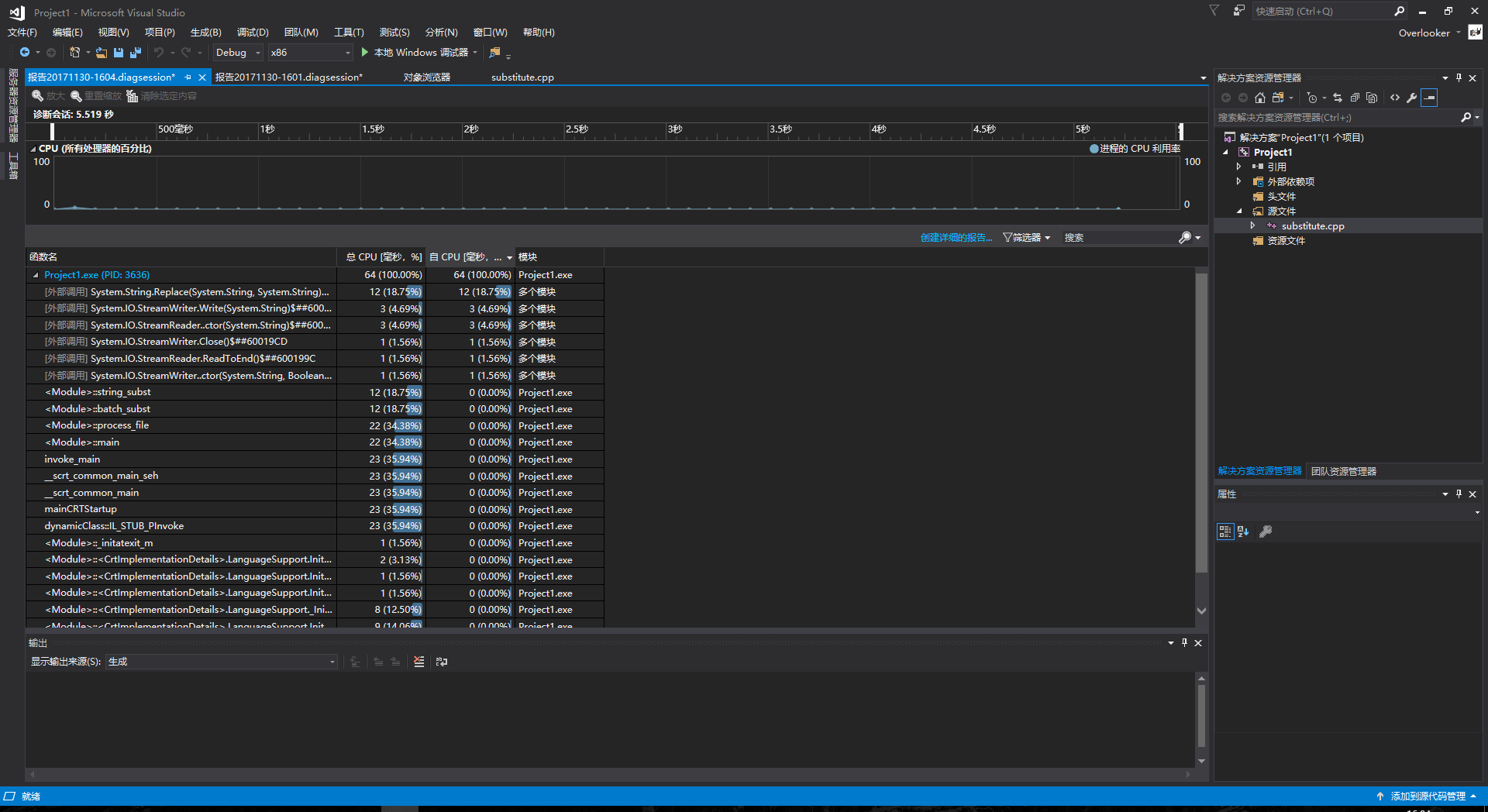The image size is (1488, 812).
Task: Collapse the Project1.exe (PID: 3636) row
Action: pyautogui.click(x=36, y=275)
